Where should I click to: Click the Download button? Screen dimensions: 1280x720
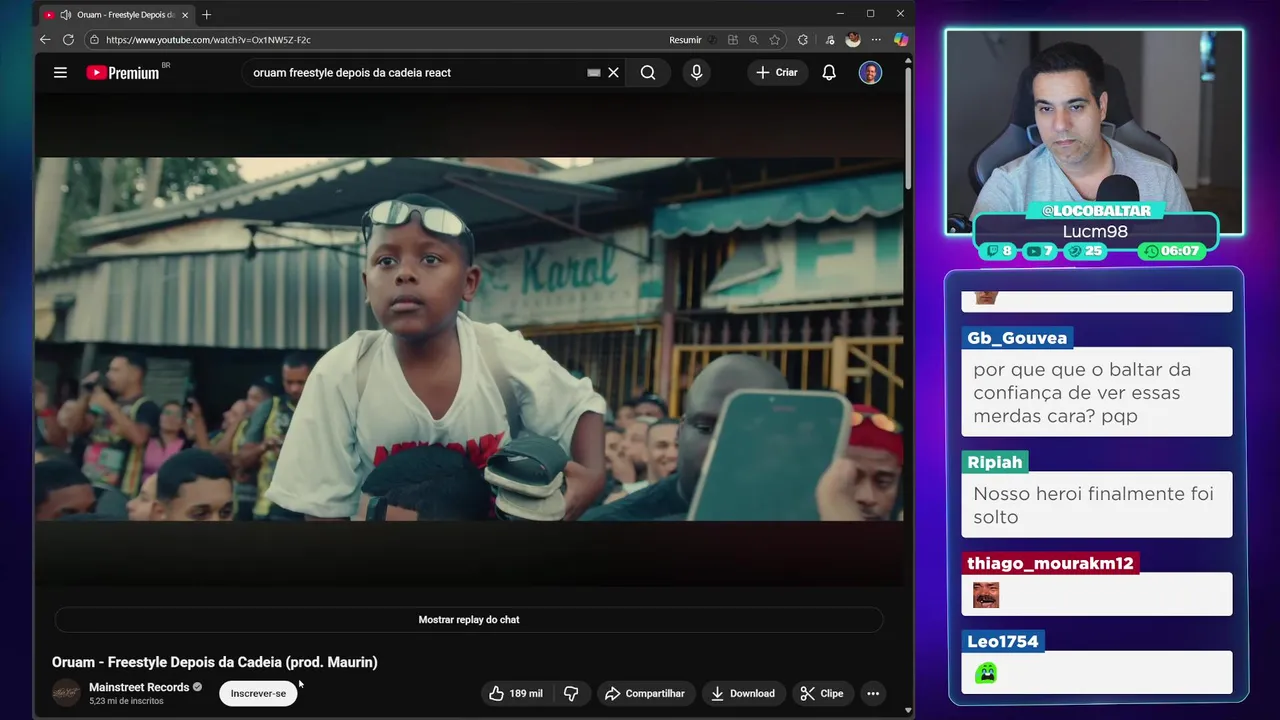[743, 693]
